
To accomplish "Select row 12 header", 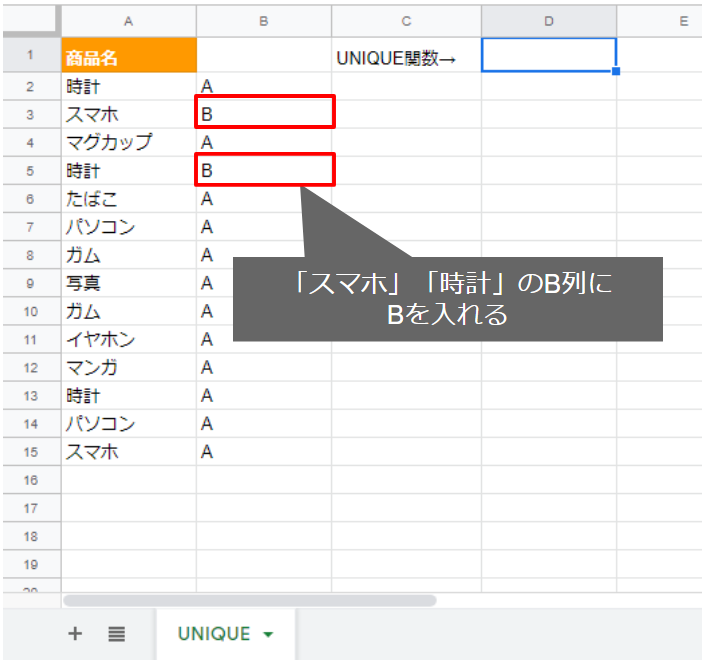I will coord(31,368).
